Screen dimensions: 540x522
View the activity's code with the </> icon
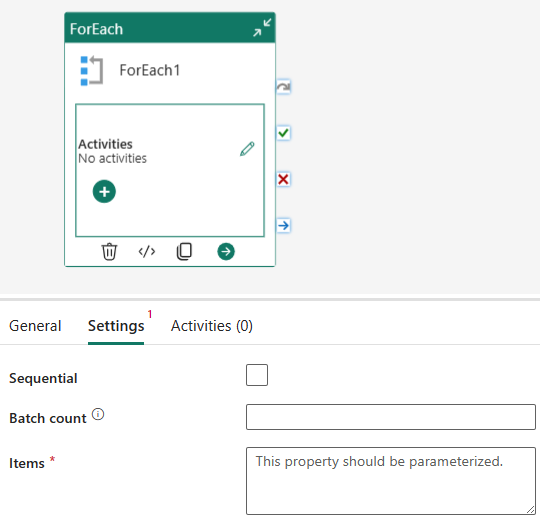pos(147,252)
